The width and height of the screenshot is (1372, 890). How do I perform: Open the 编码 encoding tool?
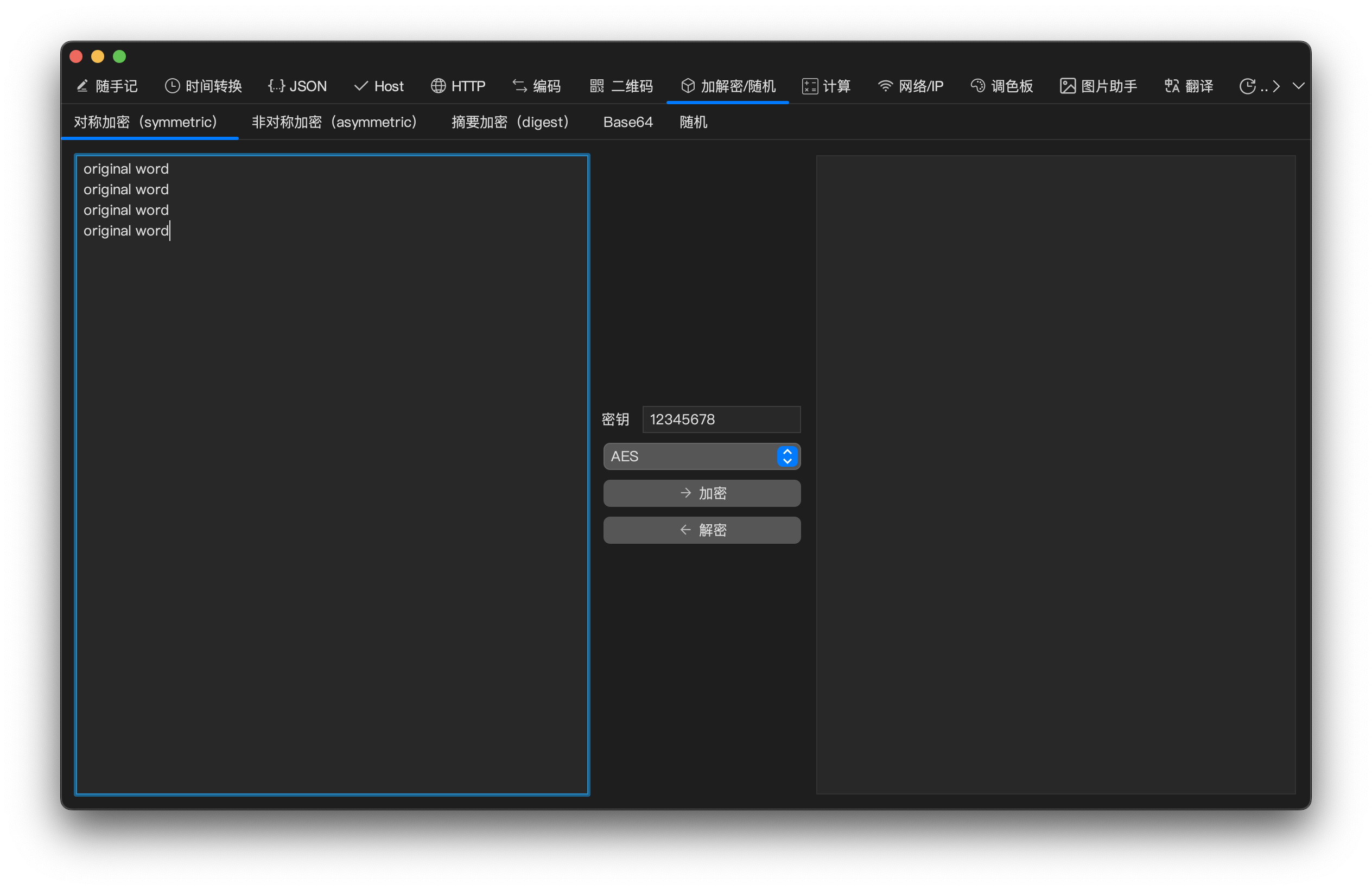coord(536,86)
